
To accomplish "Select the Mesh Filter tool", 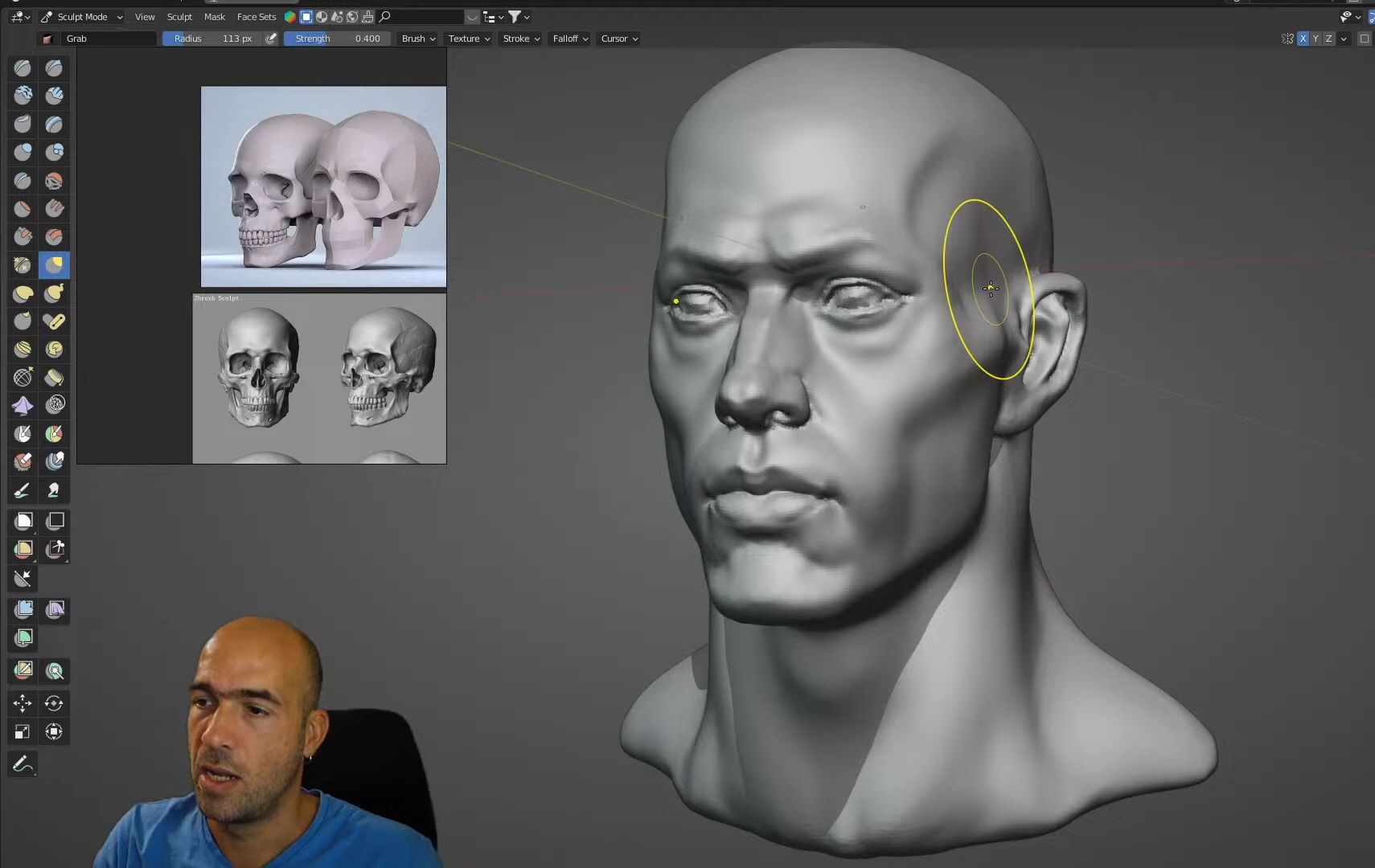I will [23, 610].
